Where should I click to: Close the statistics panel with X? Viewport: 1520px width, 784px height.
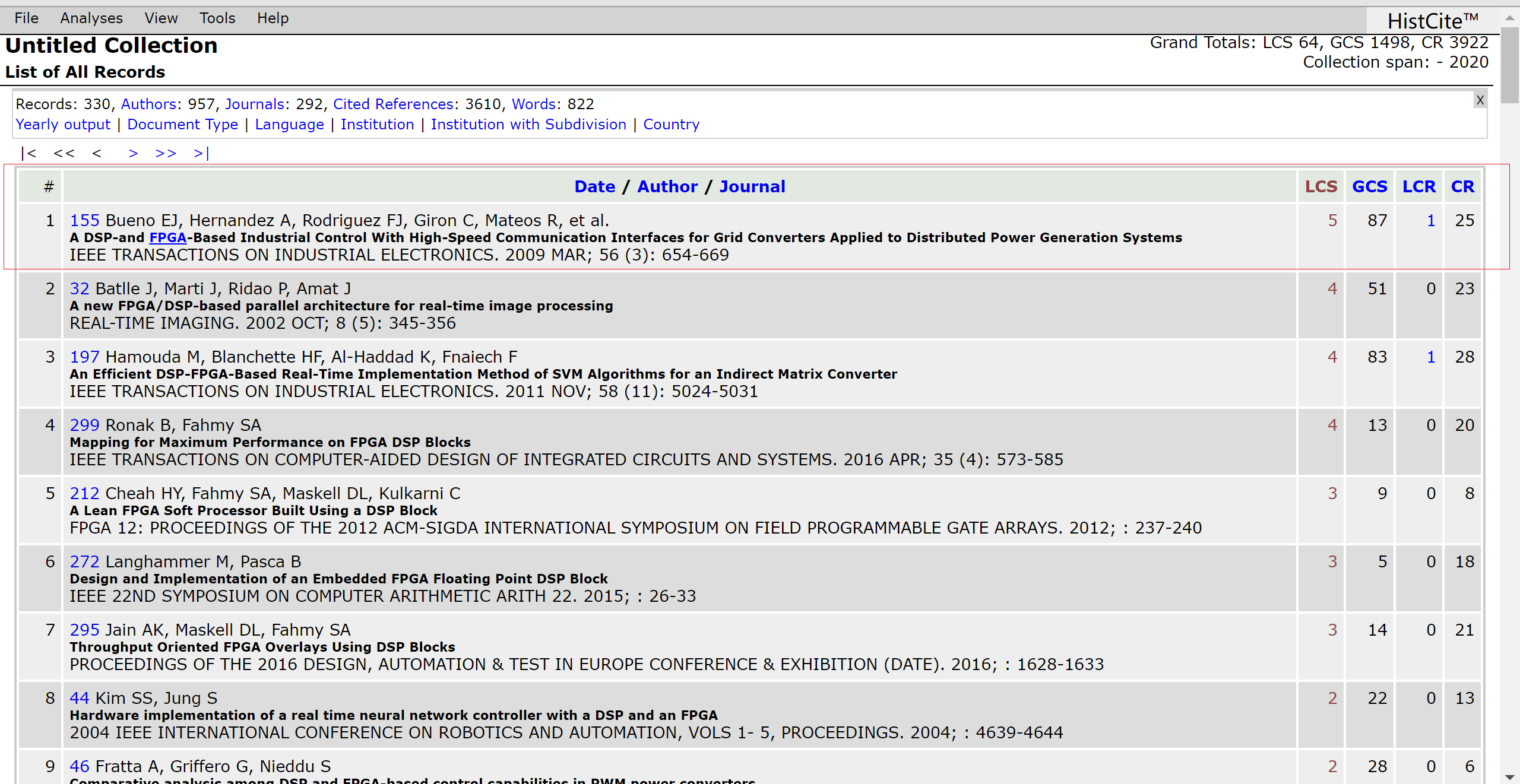(x=1480, y=100)
